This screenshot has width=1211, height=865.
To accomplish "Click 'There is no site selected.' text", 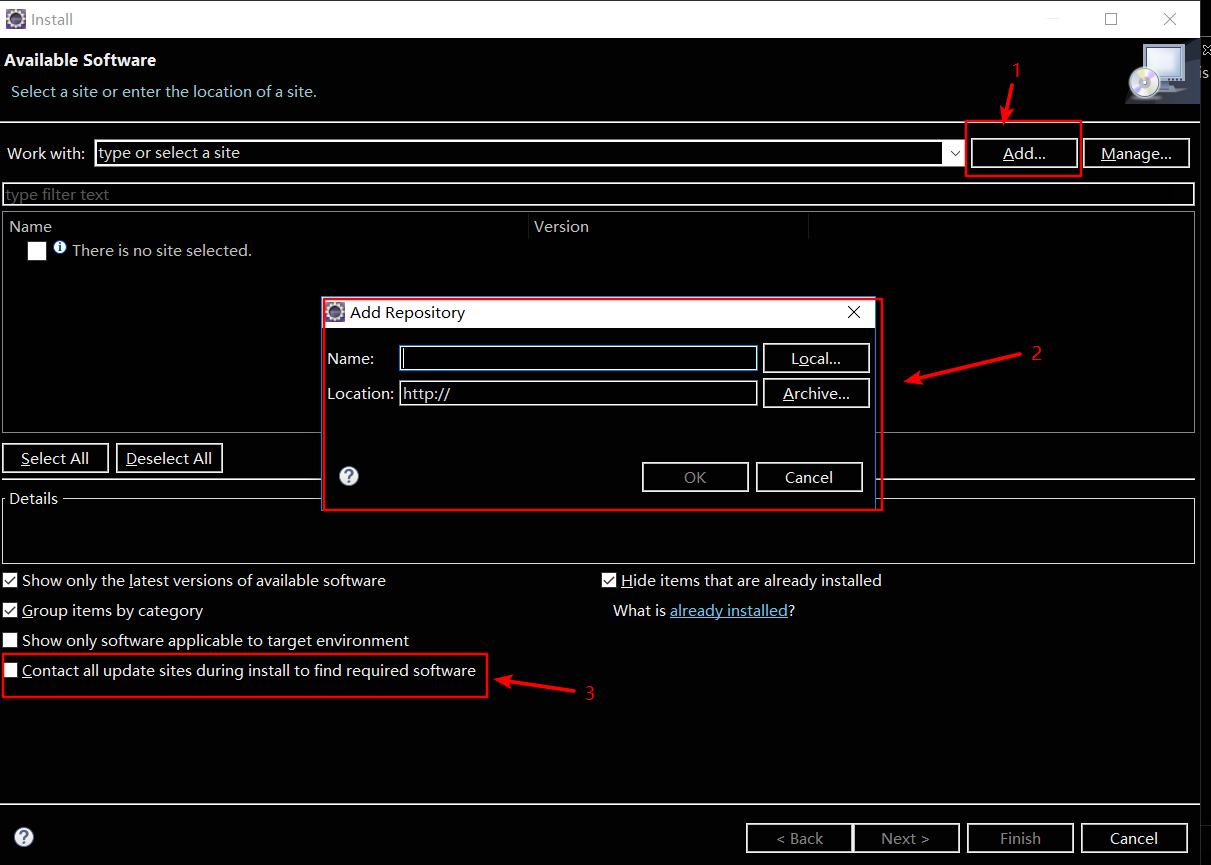I will pos(162,250).
